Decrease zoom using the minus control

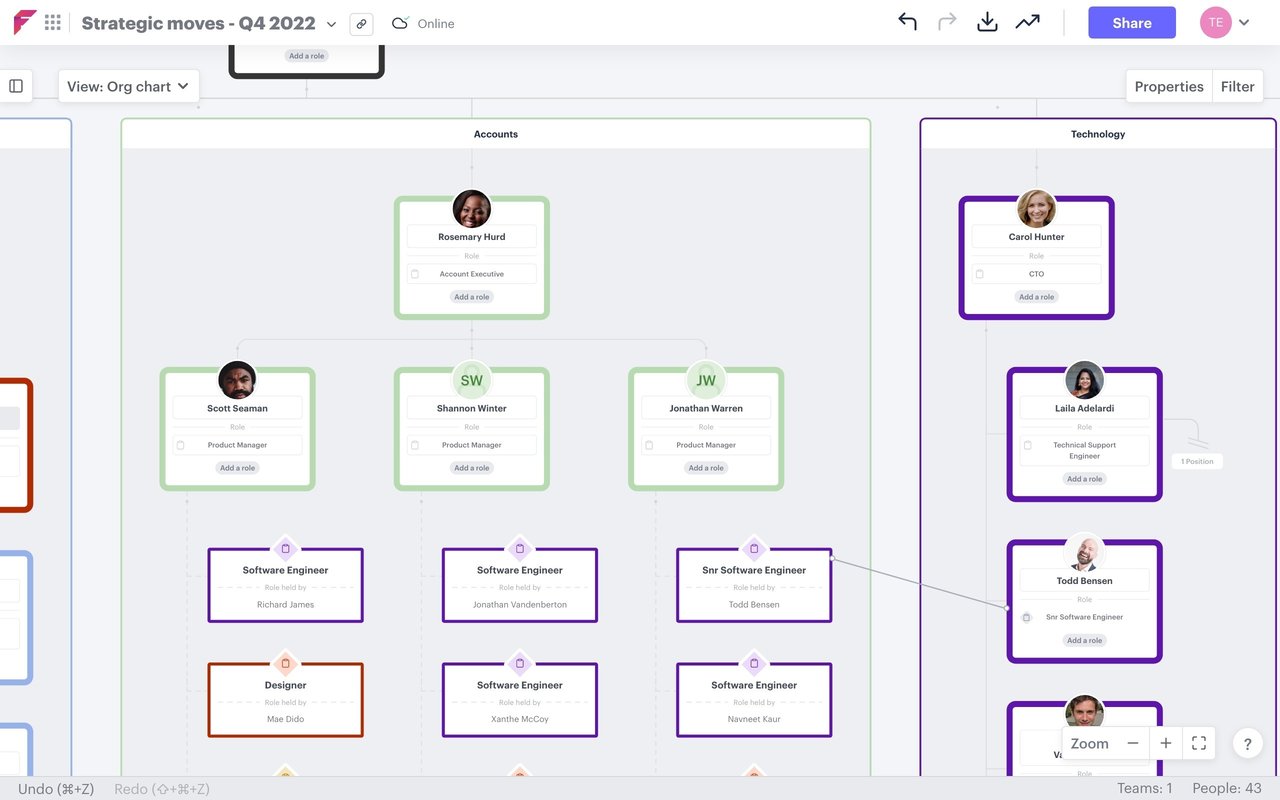point(1132,743)
